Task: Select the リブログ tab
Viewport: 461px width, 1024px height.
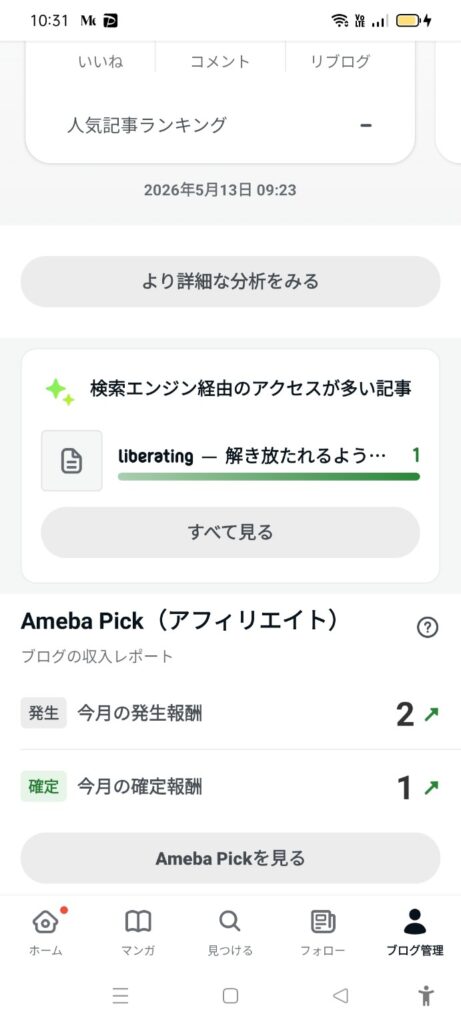Action: click(x=340, y=61)
